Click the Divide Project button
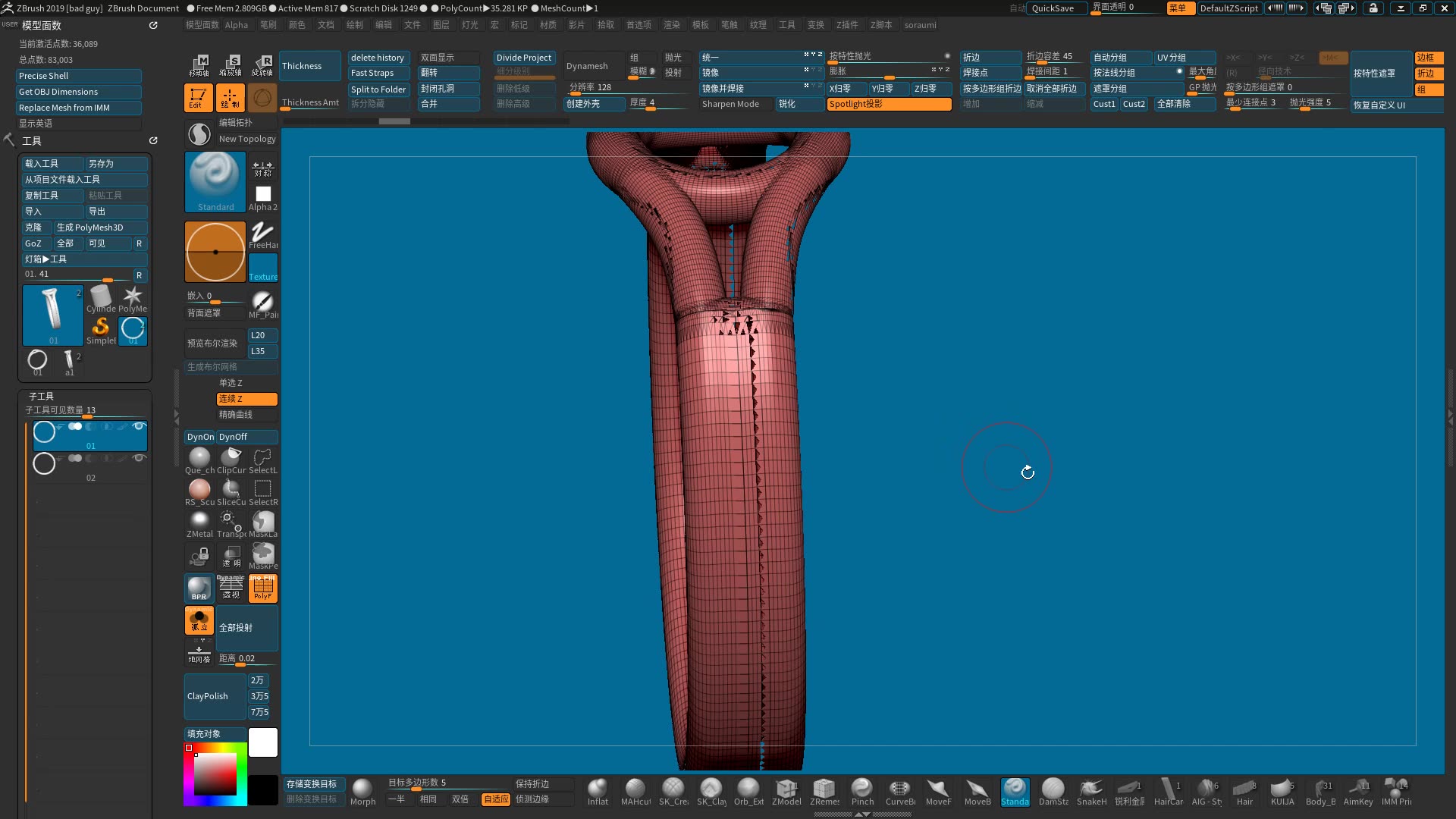Viewport: 1456px width, 819px height. pos(523,57)
